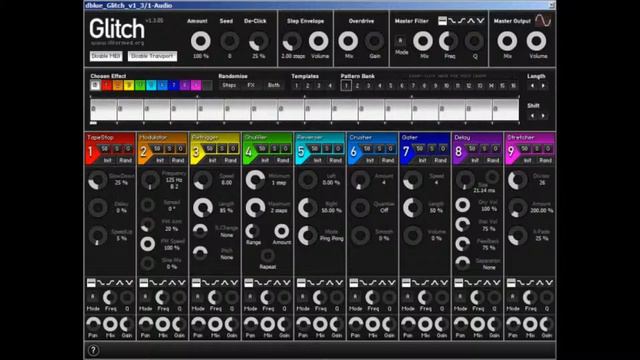
Task: Select master filter low-pass shape icon
Action: point(452,21)
